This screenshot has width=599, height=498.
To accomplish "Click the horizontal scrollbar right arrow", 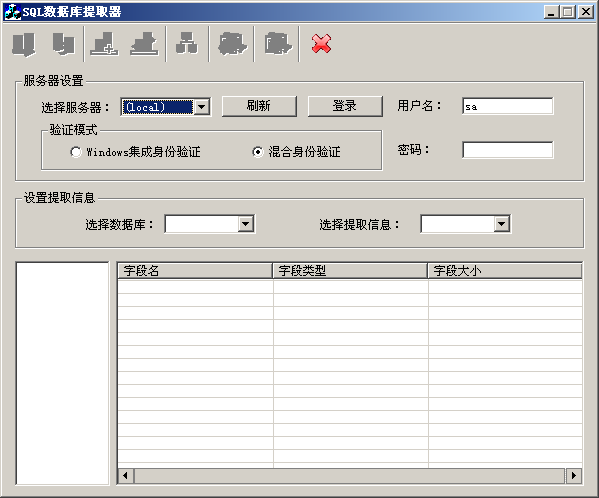I will (574, 476).
